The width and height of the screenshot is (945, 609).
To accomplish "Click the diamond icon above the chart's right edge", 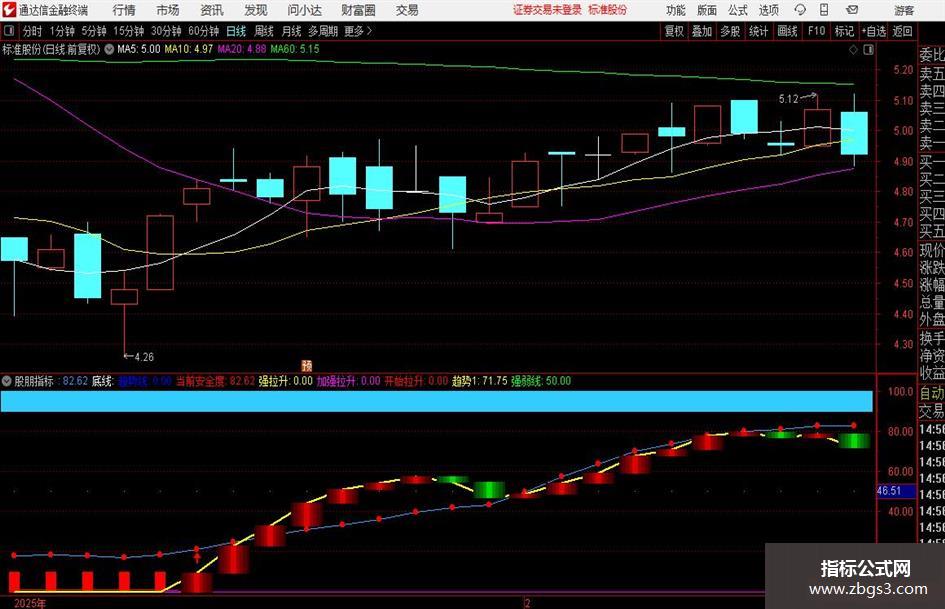I will tap(853, 50).
